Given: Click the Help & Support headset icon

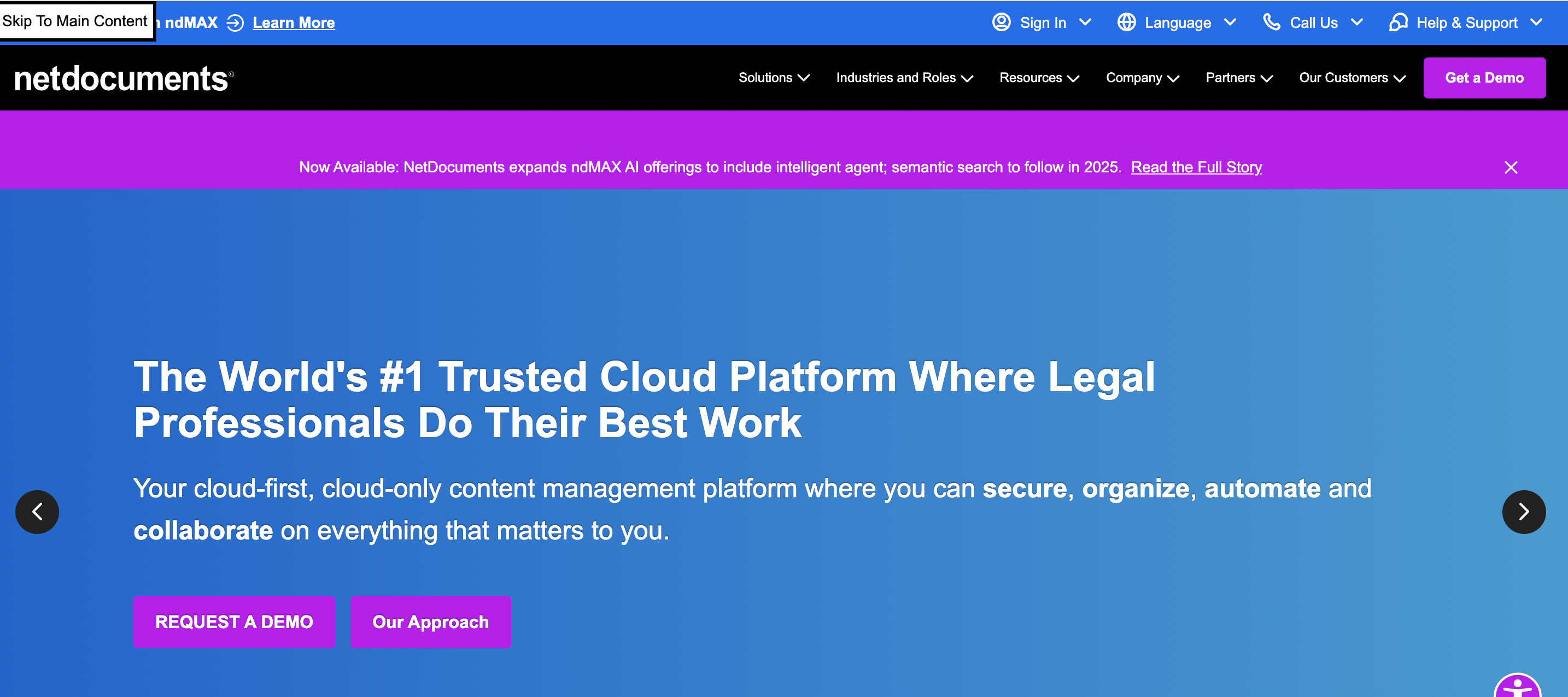Looking at the screenshot, I should coord(1398,22).
